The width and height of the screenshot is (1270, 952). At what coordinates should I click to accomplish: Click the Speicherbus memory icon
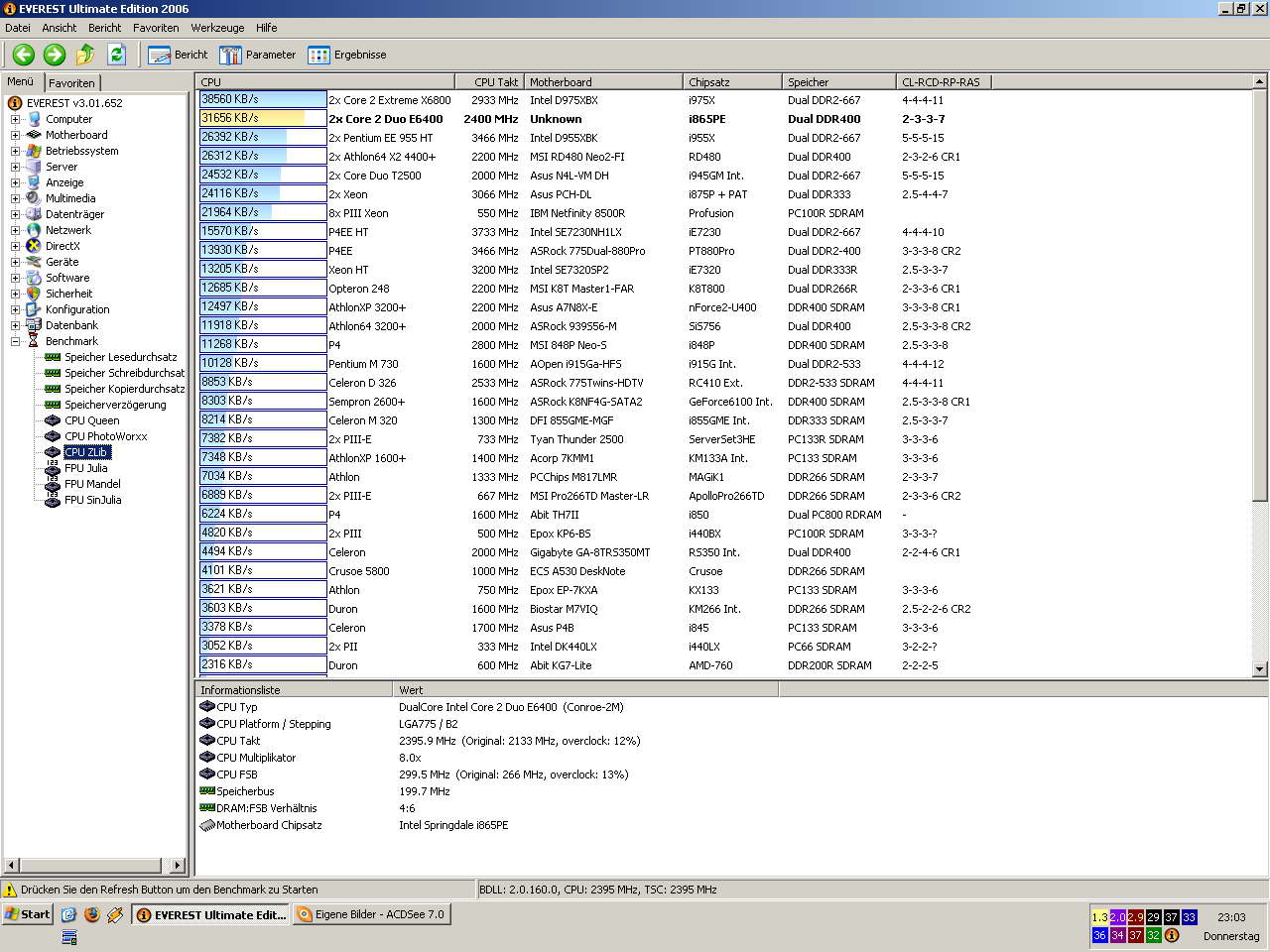coord(207,791)
